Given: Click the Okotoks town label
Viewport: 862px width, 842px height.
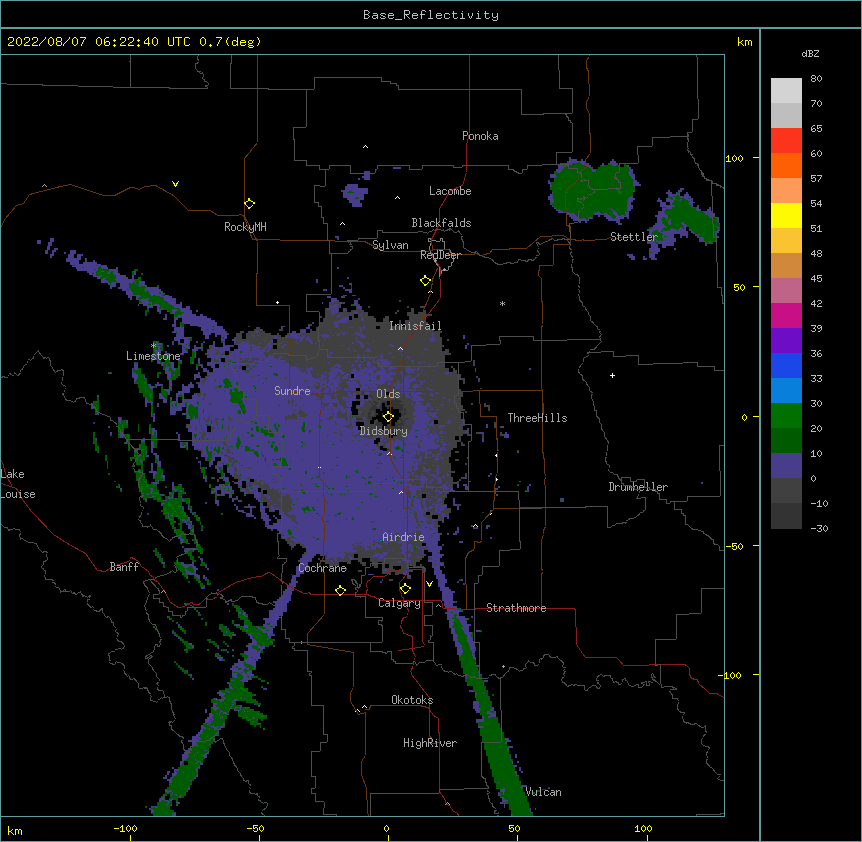Looking at the screenshot, I should click(x=412, y=700).
